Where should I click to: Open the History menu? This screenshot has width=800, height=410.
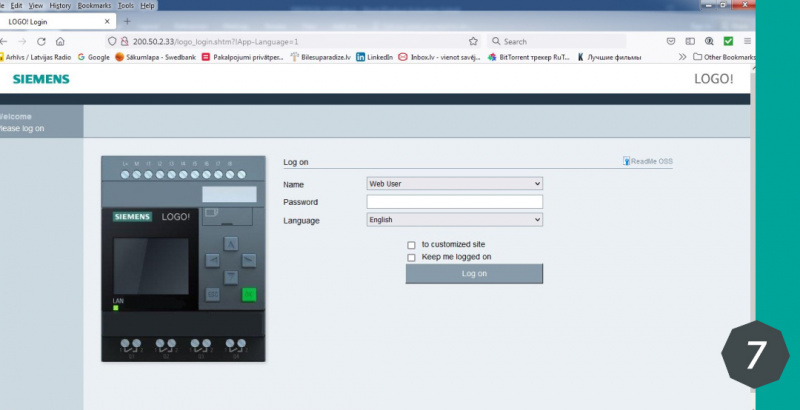pos(60,5)
